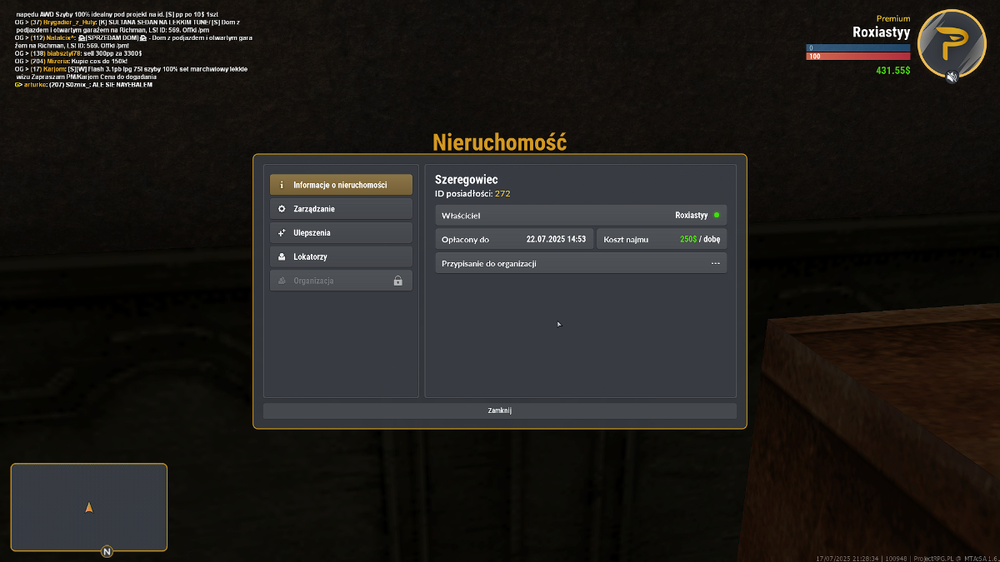The image size is (1000, 562).
Task: Click the locked Organizacja tab
Action: (x=341, y=281)
